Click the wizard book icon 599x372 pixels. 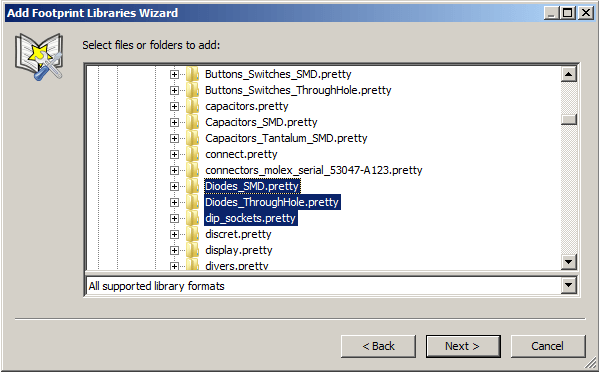click(x=39, y=57)
